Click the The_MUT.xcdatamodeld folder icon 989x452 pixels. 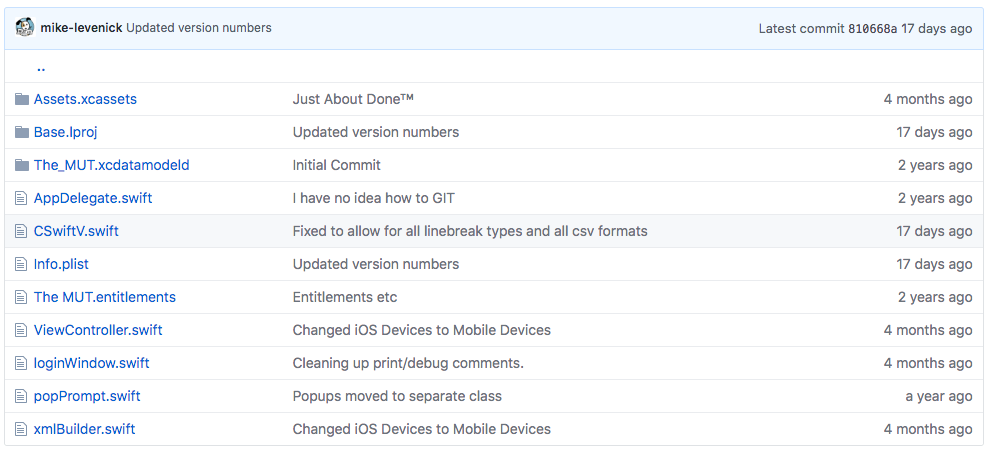pos(22,165)
